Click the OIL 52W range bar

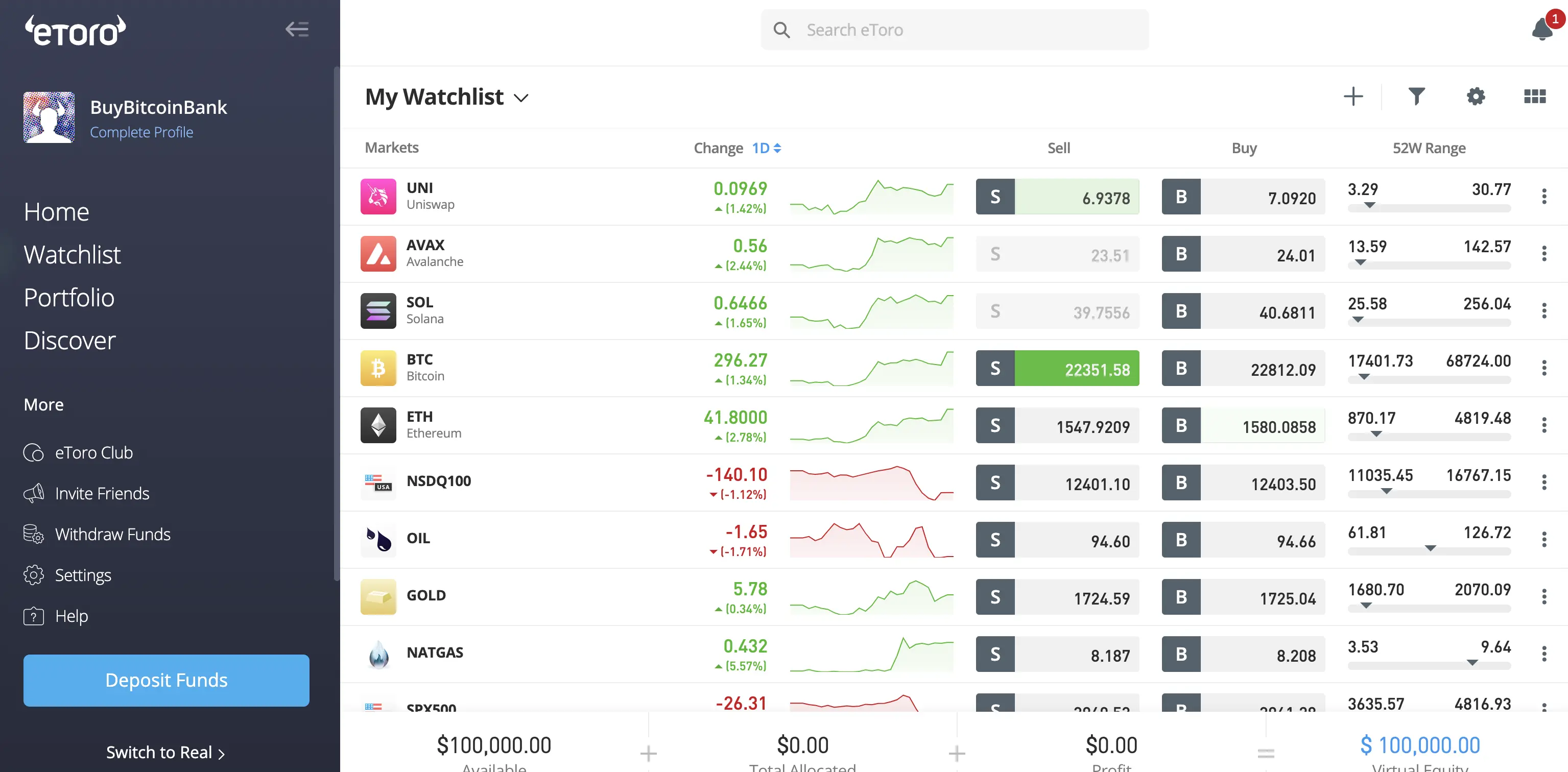[1429, 552]
